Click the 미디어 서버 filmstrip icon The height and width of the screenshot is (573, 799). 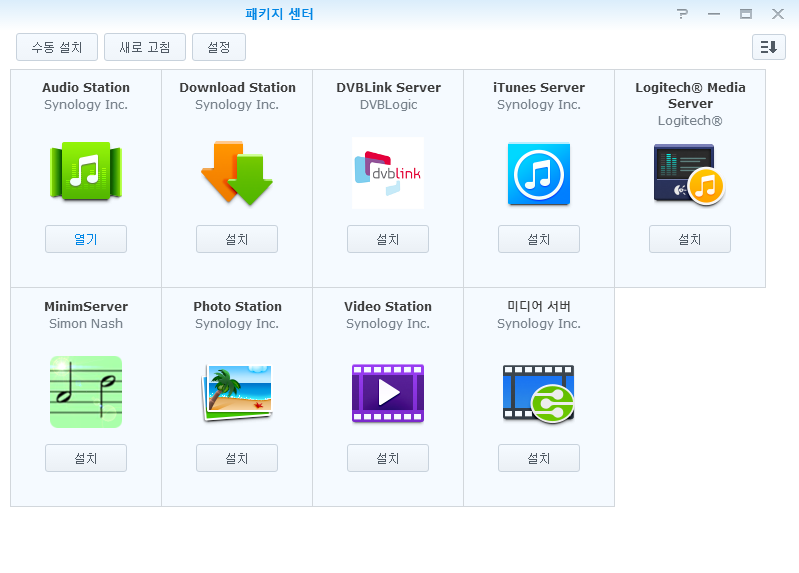(538, 392)
